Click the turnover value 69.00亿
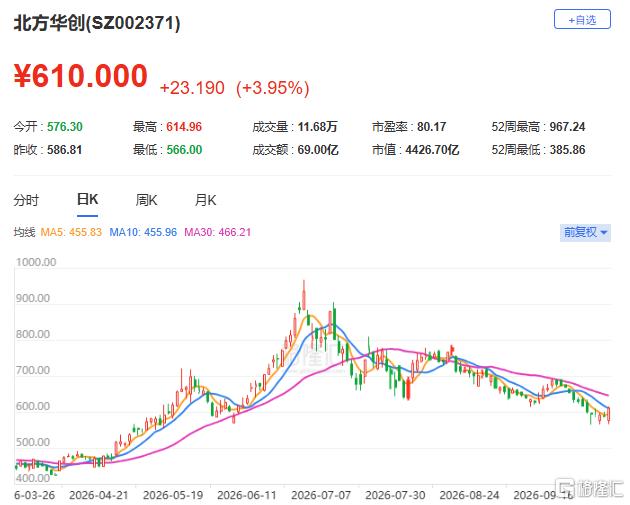 pyautogui.click(x=318, y=150)
